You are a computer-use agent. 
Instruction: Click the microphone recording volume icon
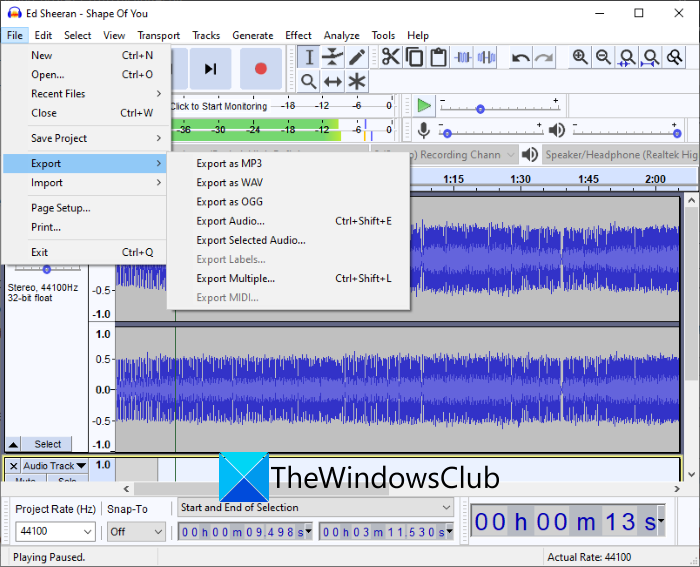point(424,130)
